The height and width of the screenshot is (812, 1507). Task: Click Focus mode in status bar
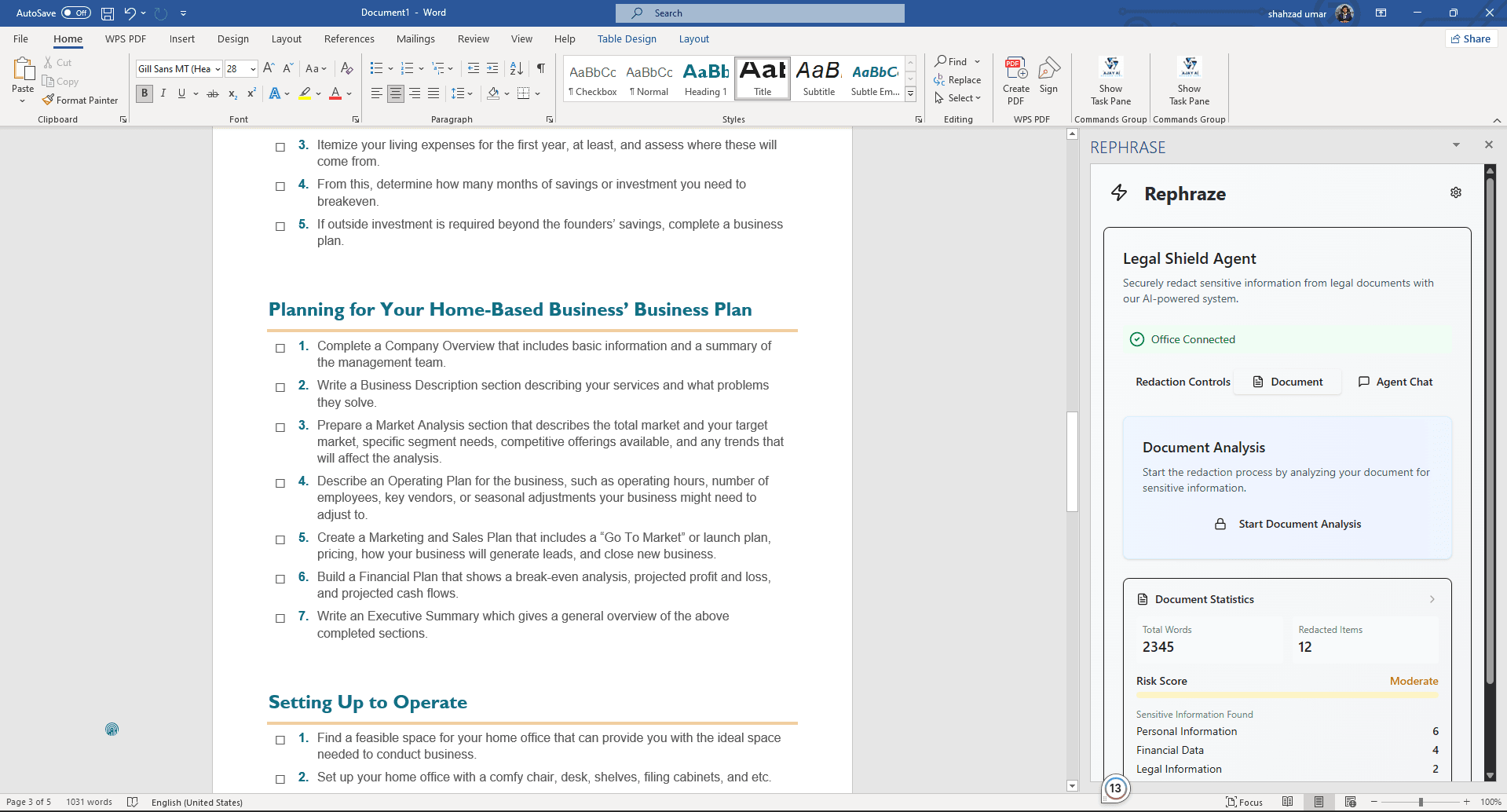(x=1245, y=802)
